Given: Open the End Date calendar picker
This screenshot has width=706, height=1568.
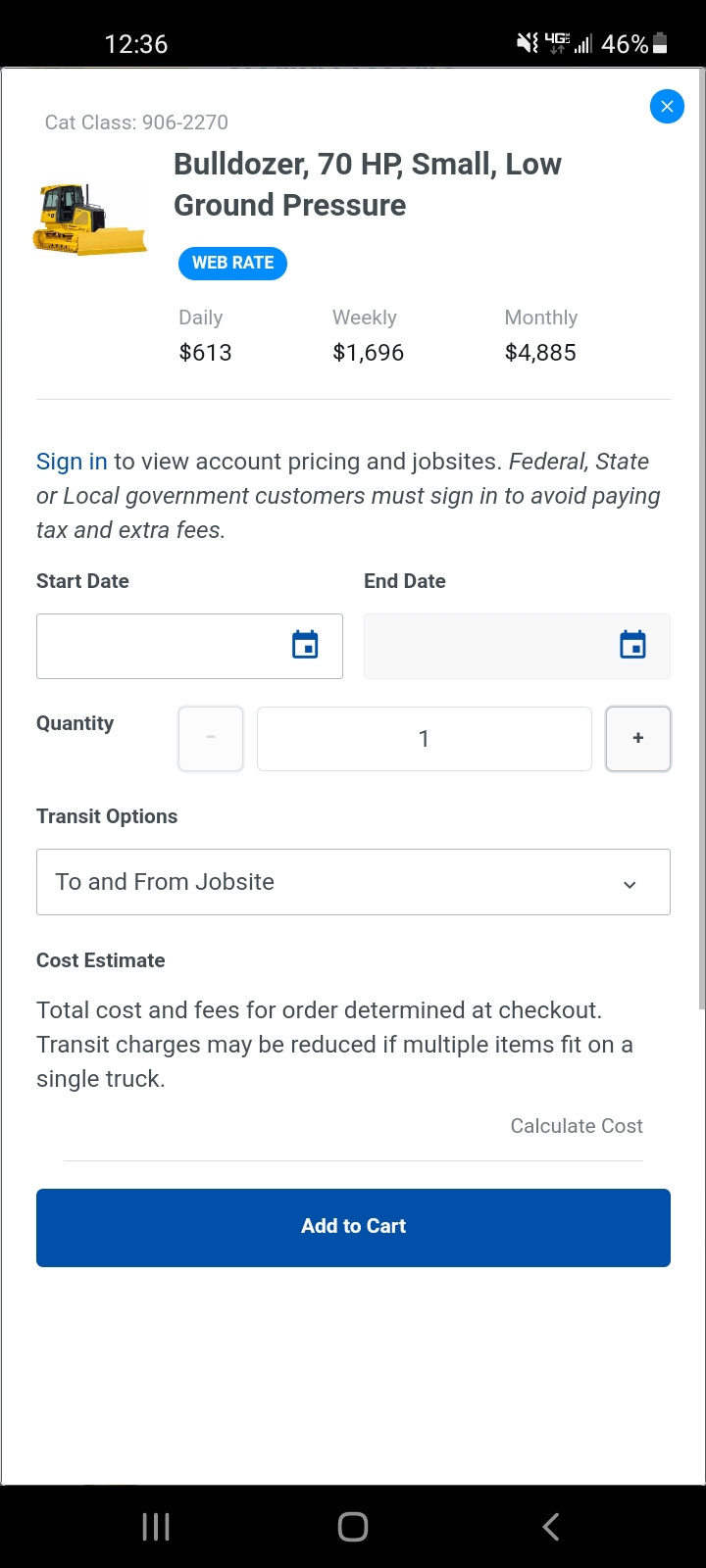Looking at the screenshot, I should [x=632, y=645].
